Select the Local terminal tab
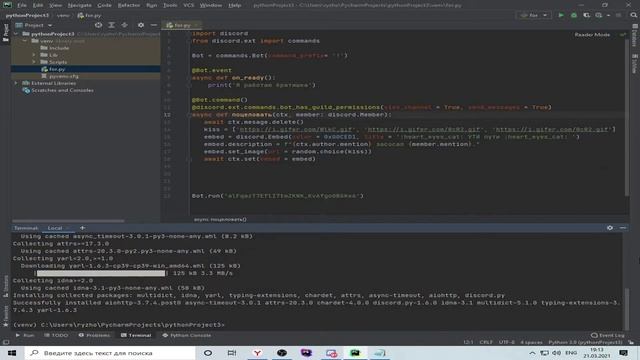 point(55,228)
